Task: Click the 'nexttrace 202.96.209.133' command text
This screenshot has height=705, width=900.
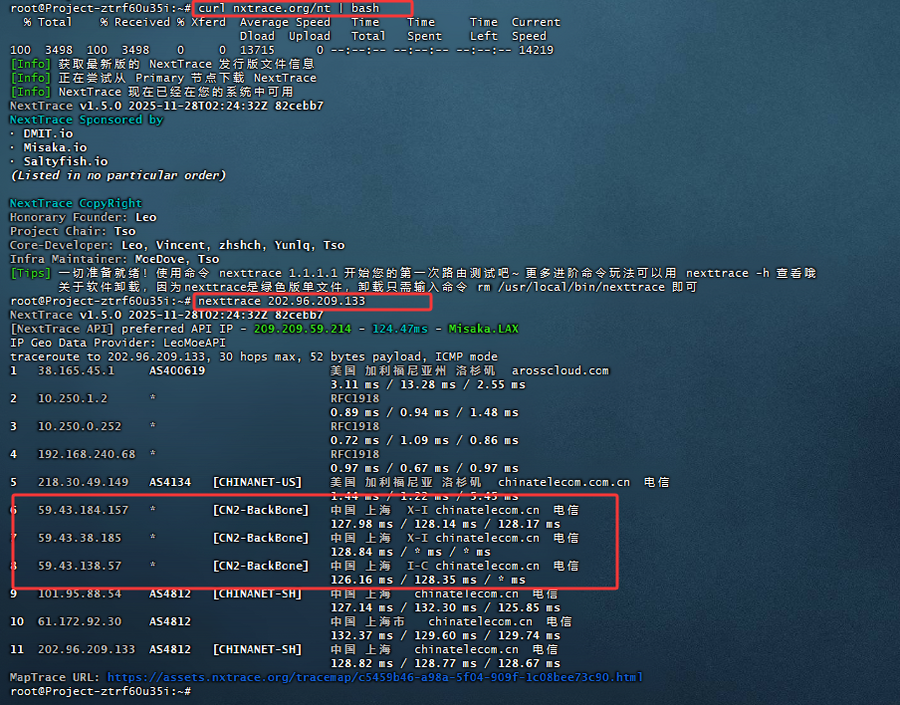Action: pos(283,301)
